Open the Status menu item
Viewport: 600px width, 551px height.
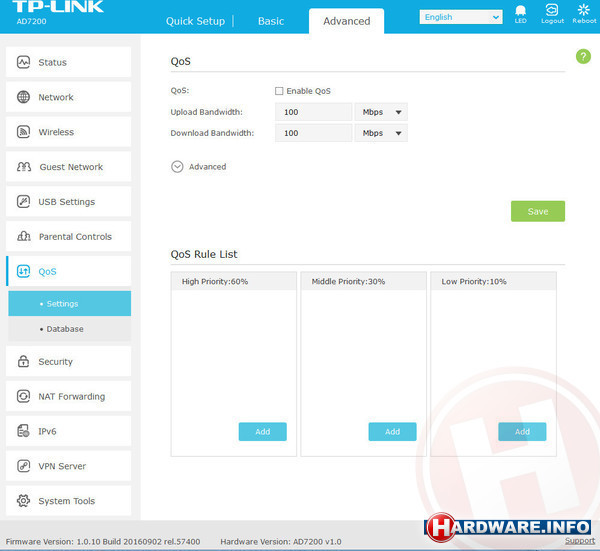[x=68, y=62]
